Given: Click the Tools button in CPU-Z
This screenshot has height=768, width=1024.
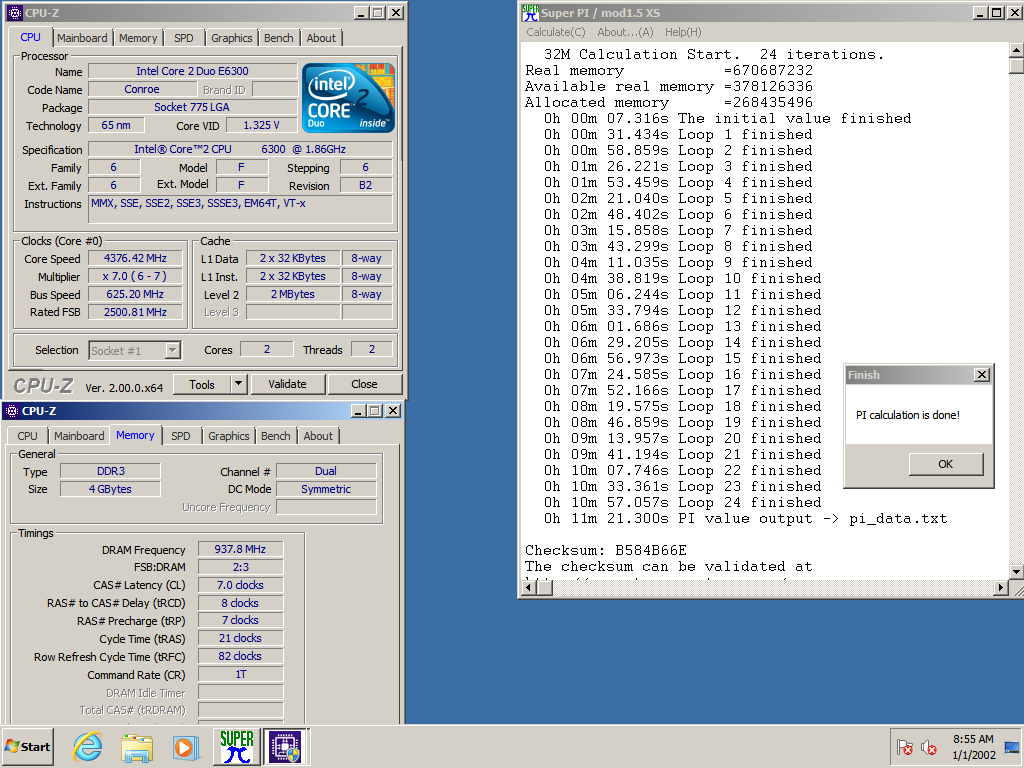Looking at the screenshot, I should (202, 385).
